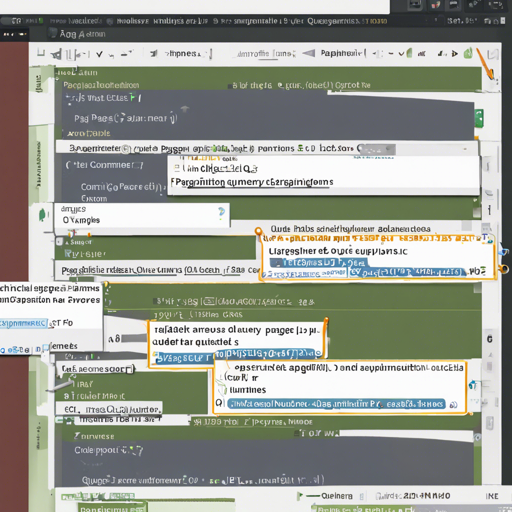
Task: Switch to the Agg Adrom tab
Action: 82,34
